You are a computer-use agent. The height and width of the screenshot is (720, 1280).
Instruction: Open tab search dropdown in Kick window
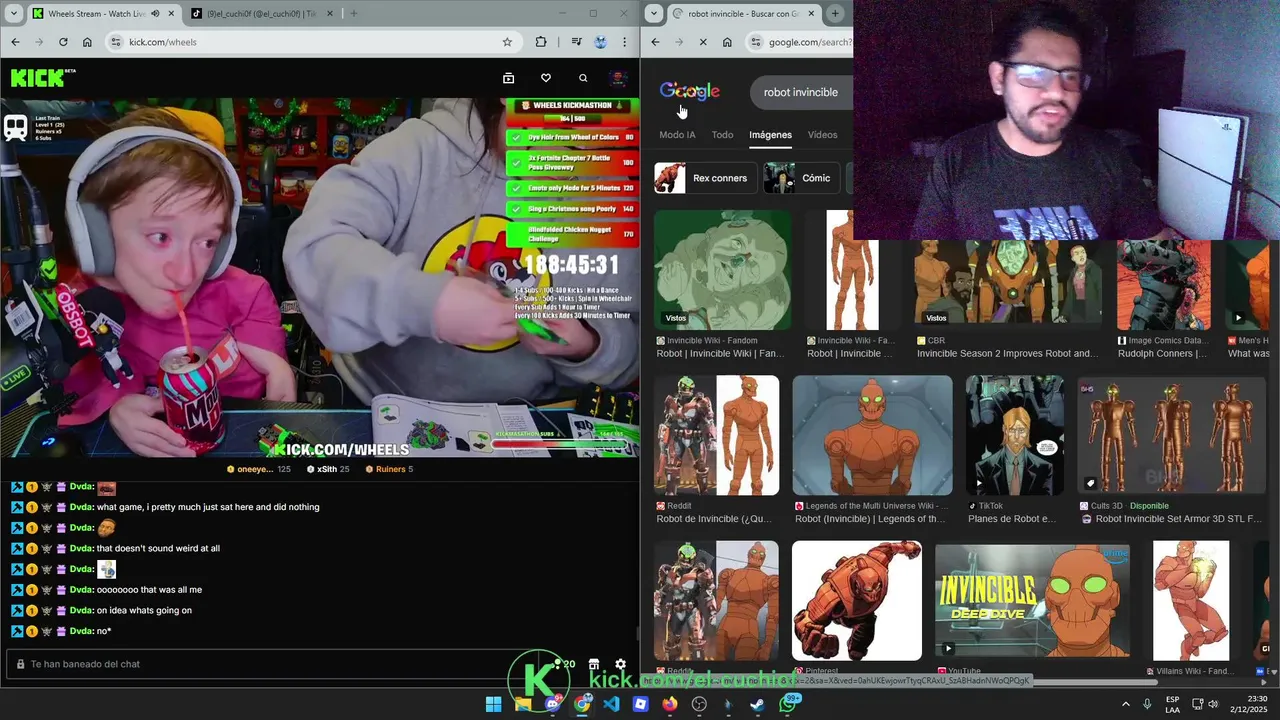pyautogui.click(x=13, y=14)
